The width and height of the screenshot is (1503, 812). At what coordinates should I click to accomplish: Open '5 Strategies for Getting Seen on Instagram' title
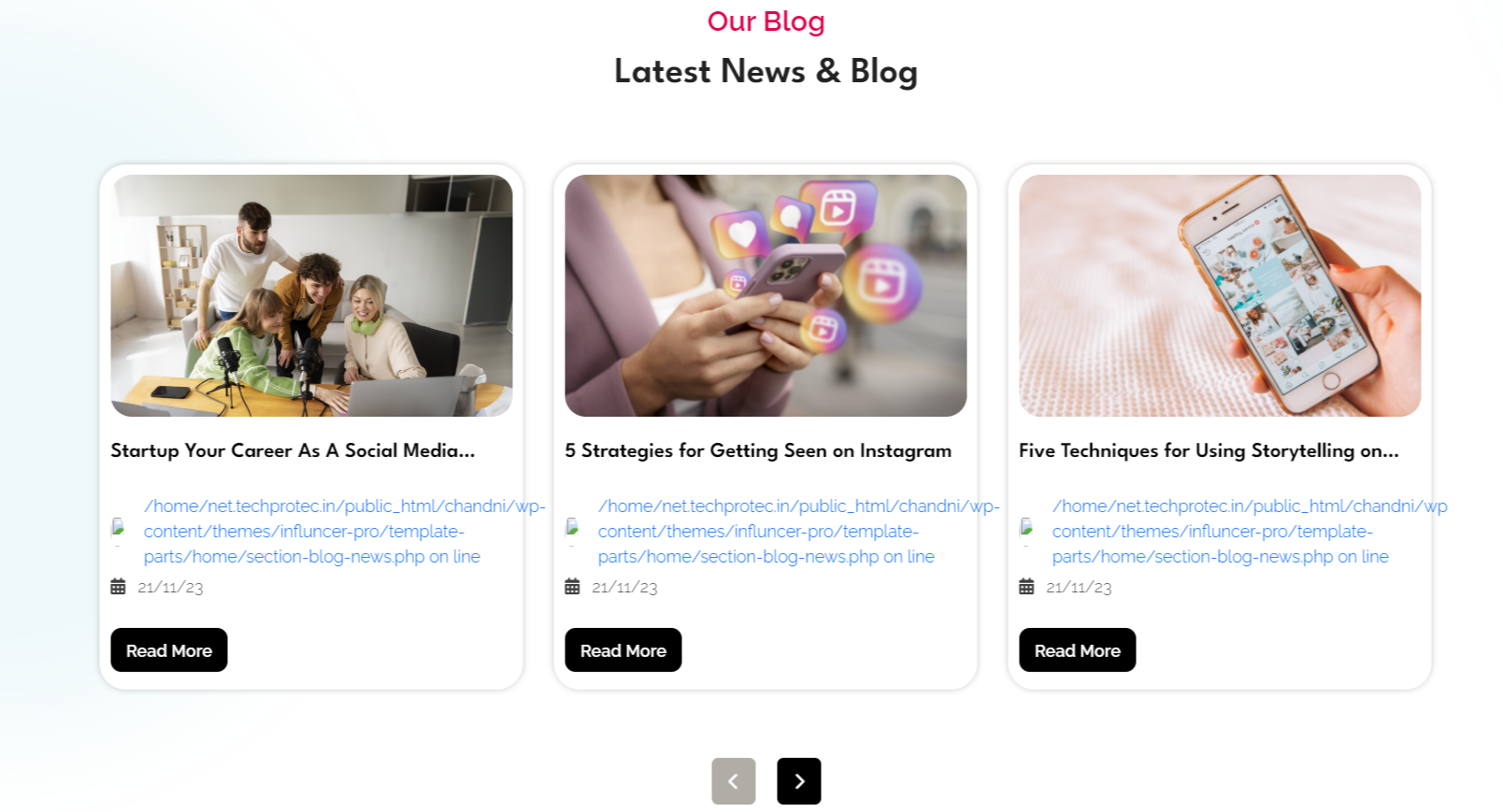758,450
